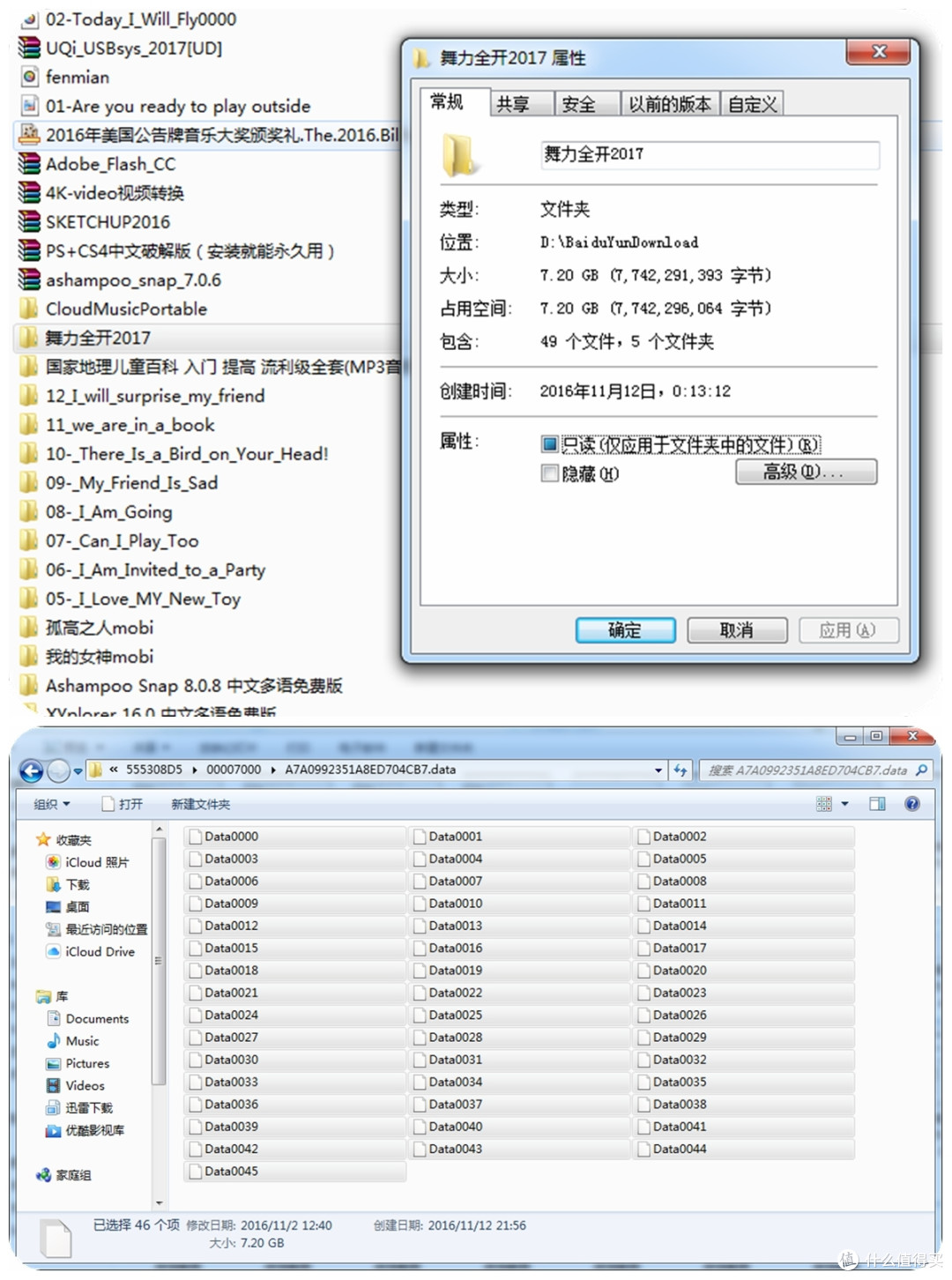Select the Data0045 file
Image resolution: width=952 pixels, height=1280 pixels.
[295, 1172]
